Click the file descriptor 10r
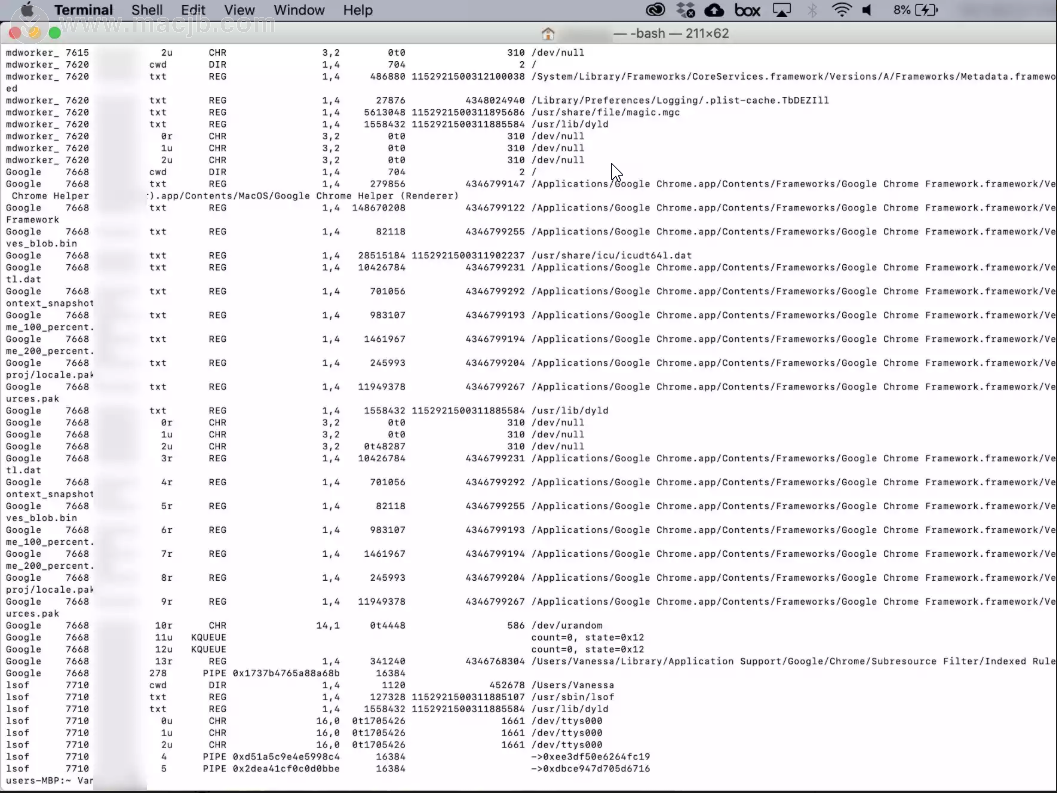The height and width of the screenshot is (793, 1057). tap(164, 626)
